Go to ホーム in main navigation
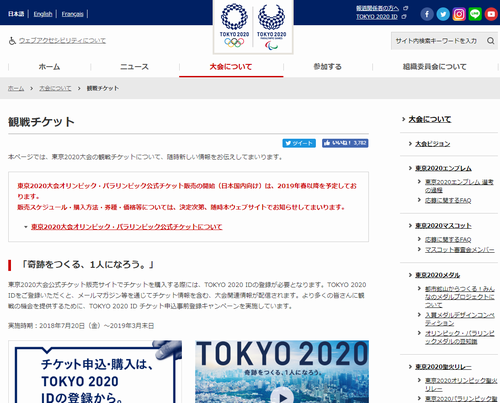The image size is (500, 403). coord(49,67)
